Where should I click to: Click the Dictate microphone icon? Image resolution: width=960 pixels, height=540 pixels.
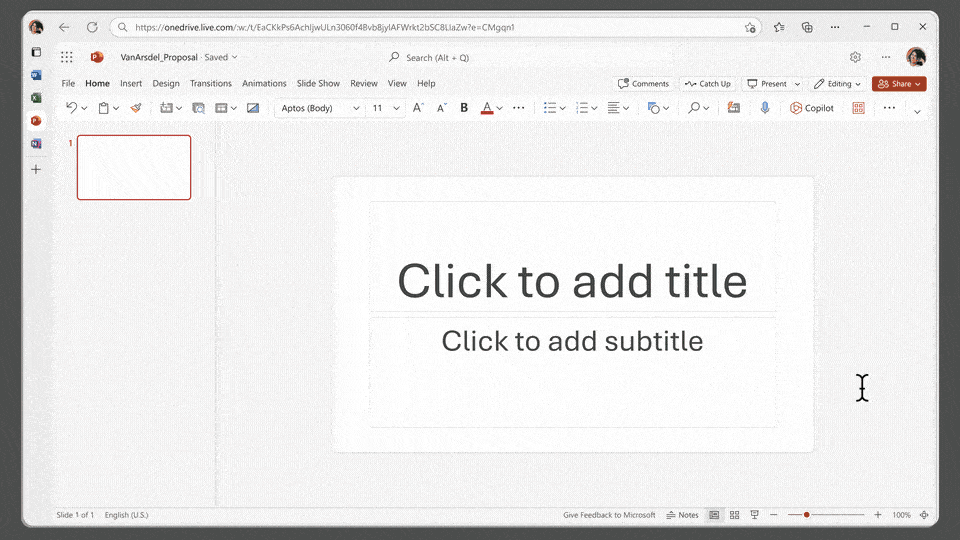pyautogui.click(x=765, y=108)
